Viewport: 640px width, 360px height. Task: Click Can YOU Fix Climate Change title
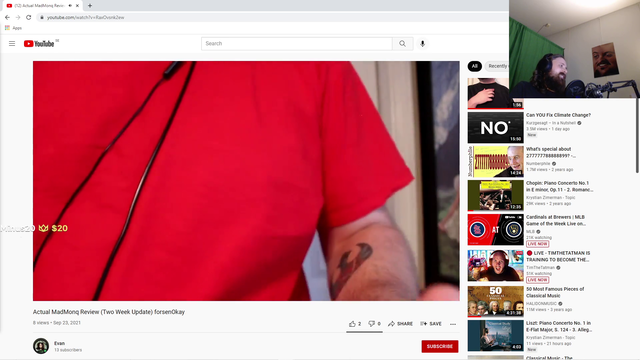click(x=558, y=115)
